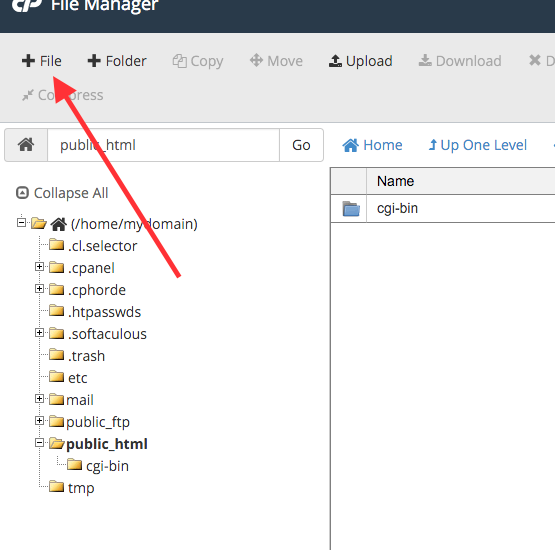
Task: Click the Compress toolbar icon
Action: click(28, 95)
